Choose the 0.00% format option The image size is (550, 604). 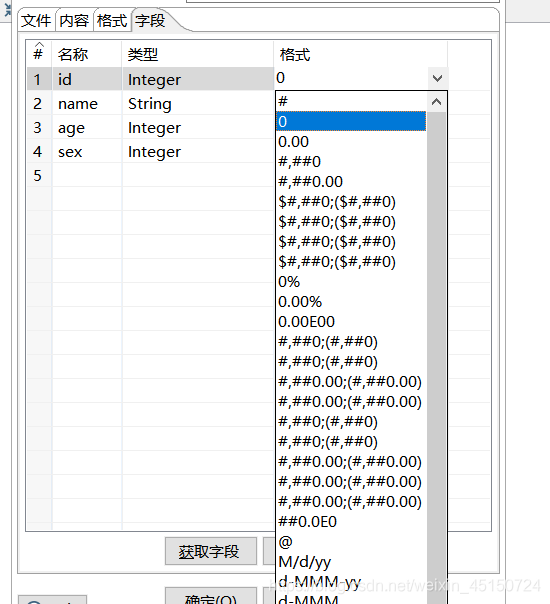(351, 302)
